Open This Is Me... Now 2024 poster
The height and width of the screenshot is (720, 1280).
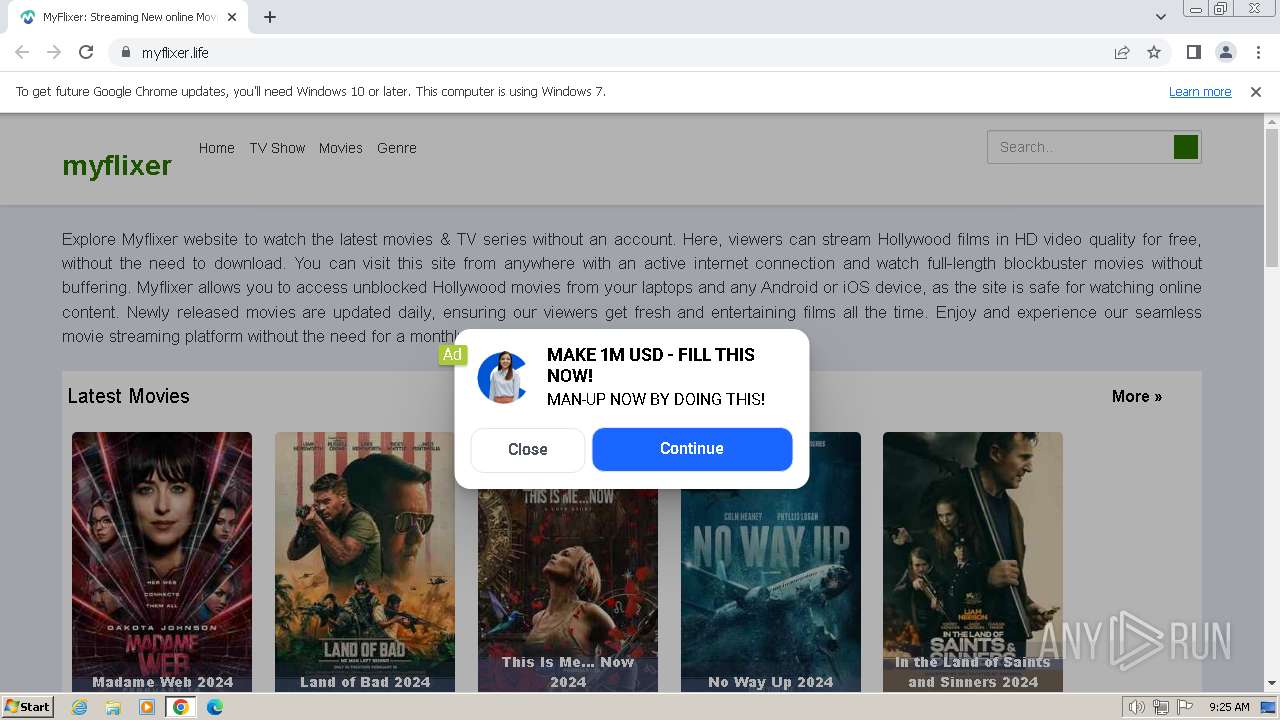(568, 590)
